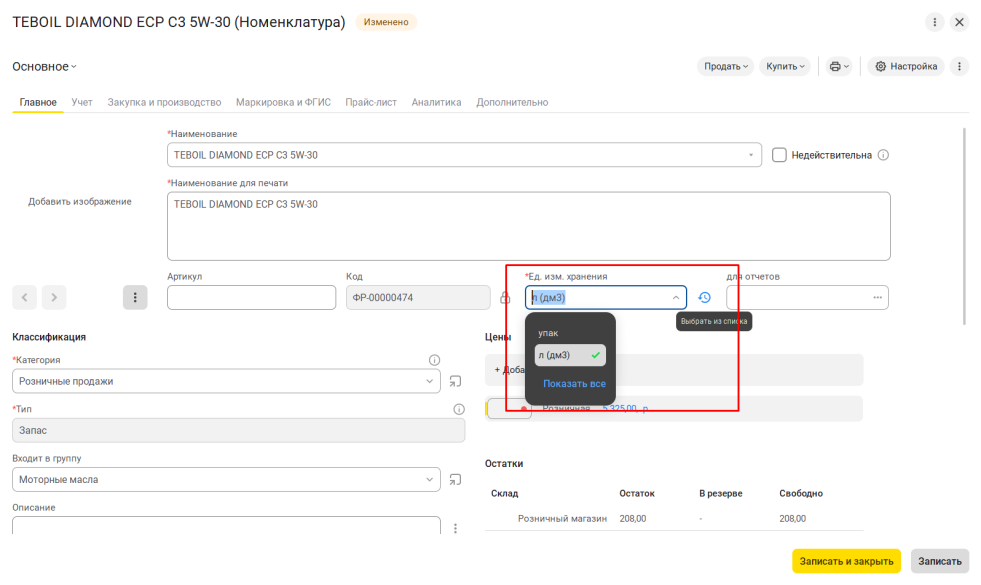Screen dimensions: 981x585
Task: Click the info icon beside Недействительна
Action: (x=883, y=155)
